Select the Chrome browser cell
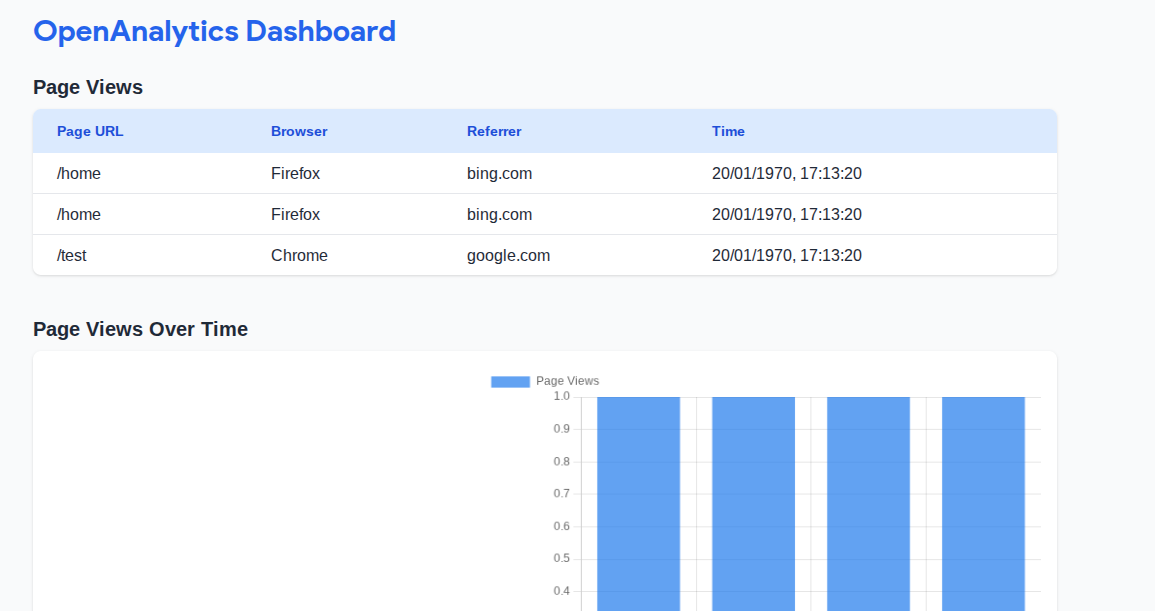Viewport: 1155px width, 611px height. pos(299,255)
